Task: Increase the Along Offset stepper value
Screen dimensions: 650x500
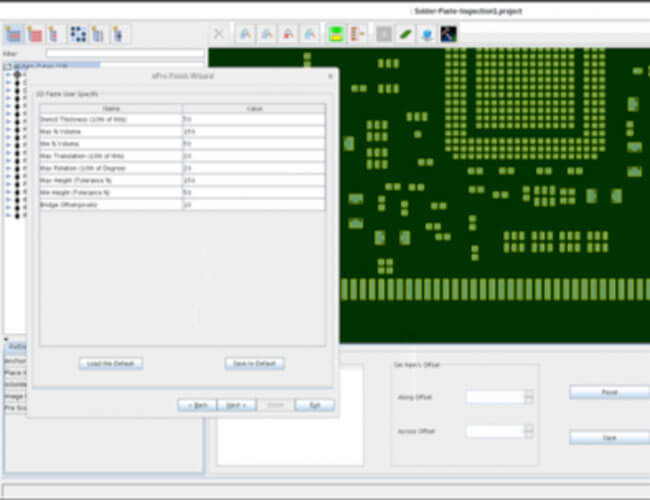Action: (x=528, y=393)
